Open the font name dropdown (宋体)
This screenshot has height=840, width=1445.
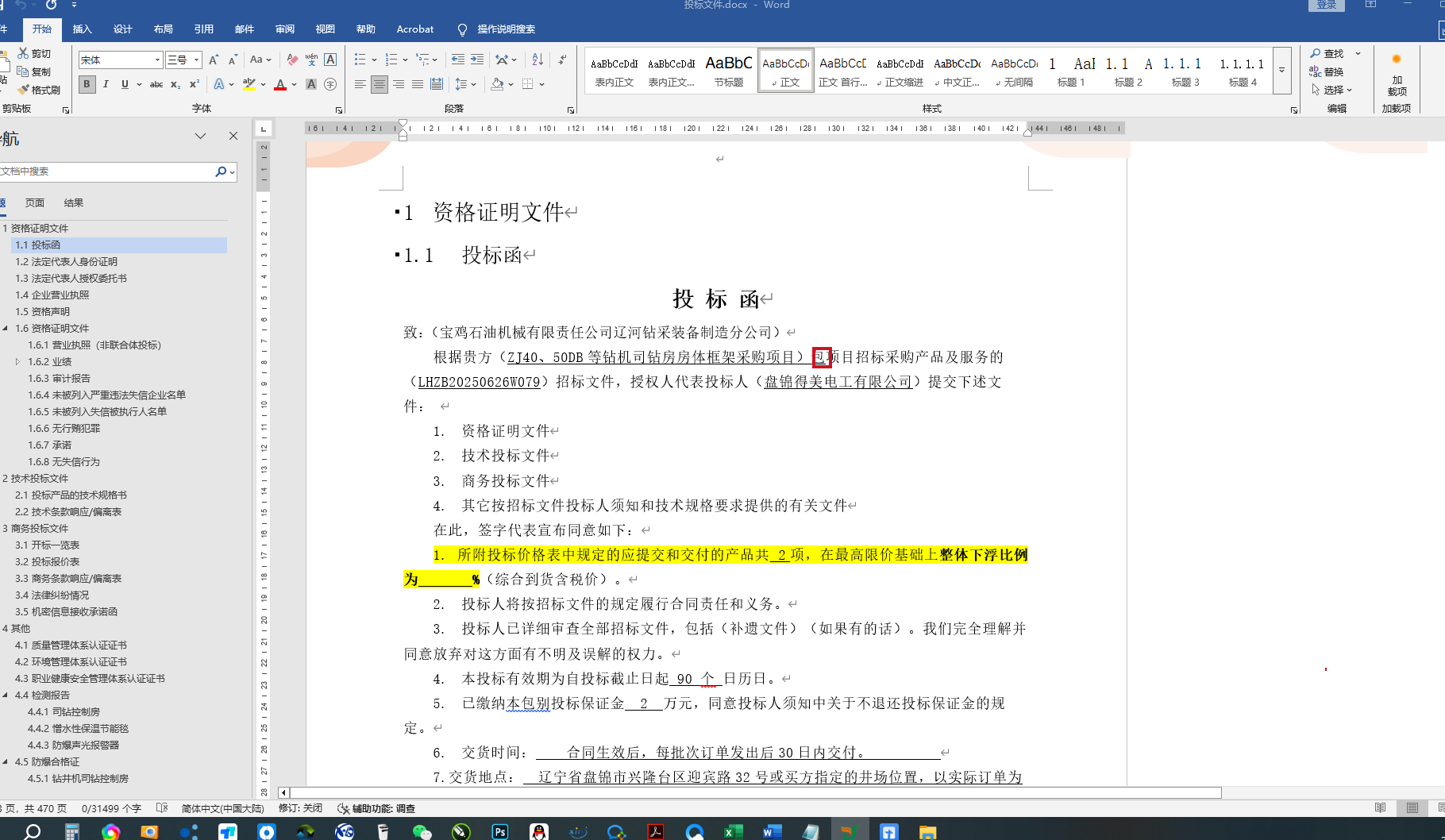pyautogui.click(x=157, y=60)
